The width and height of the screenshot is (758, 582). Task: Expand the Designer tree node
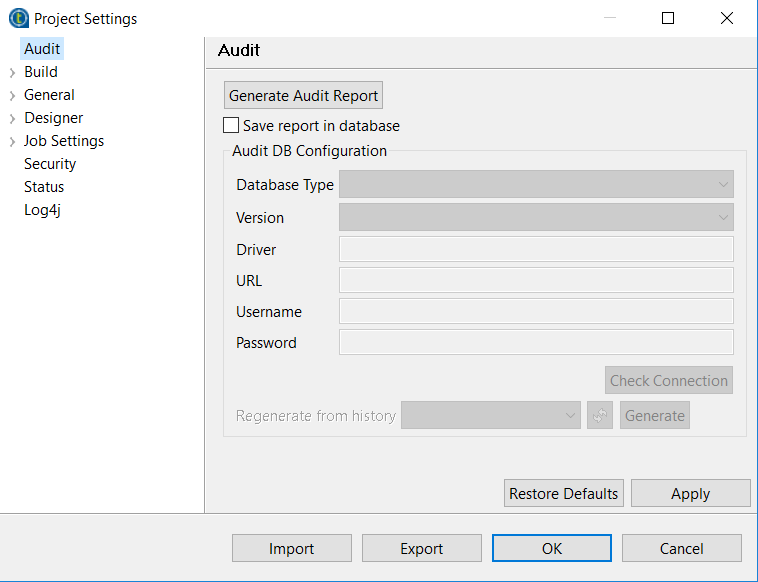pyautogui.click(x=12, y=118)
